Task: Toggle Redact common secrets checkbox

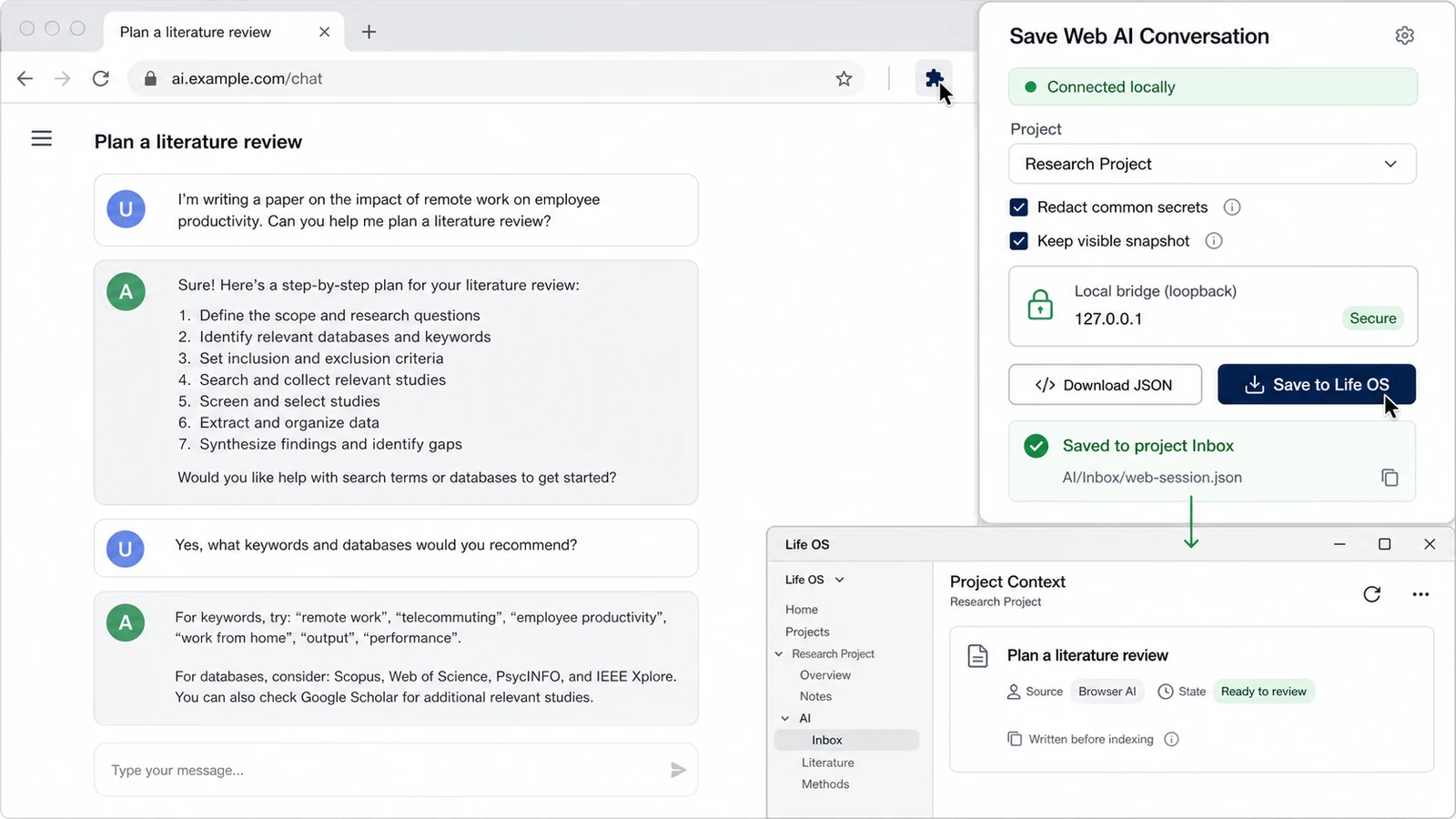Action: pyautogui.click(x=1019, y=207)
